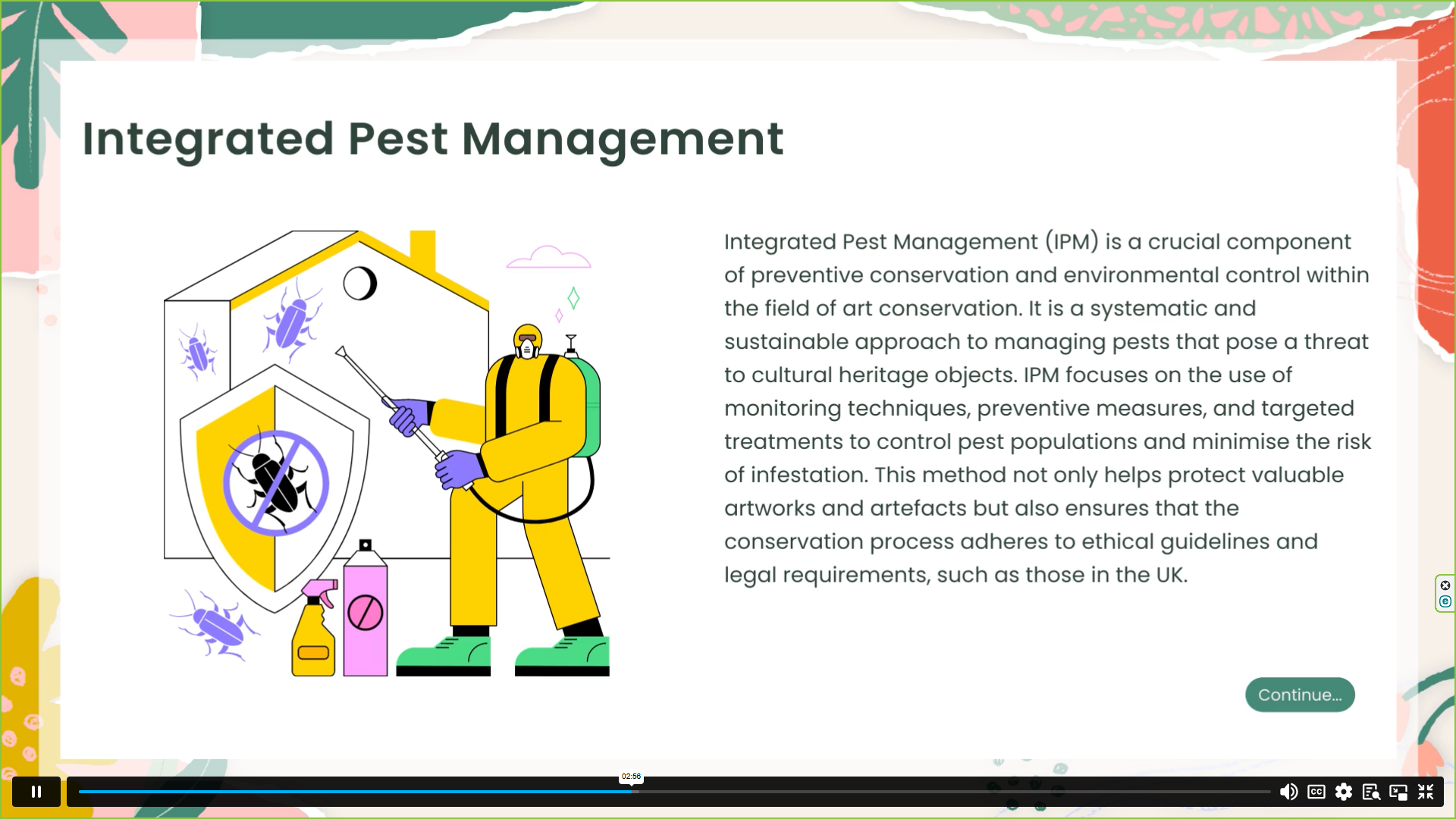1456x819 pixels.
Task: Open the player settings gear
Action: tap(1343, 792)
